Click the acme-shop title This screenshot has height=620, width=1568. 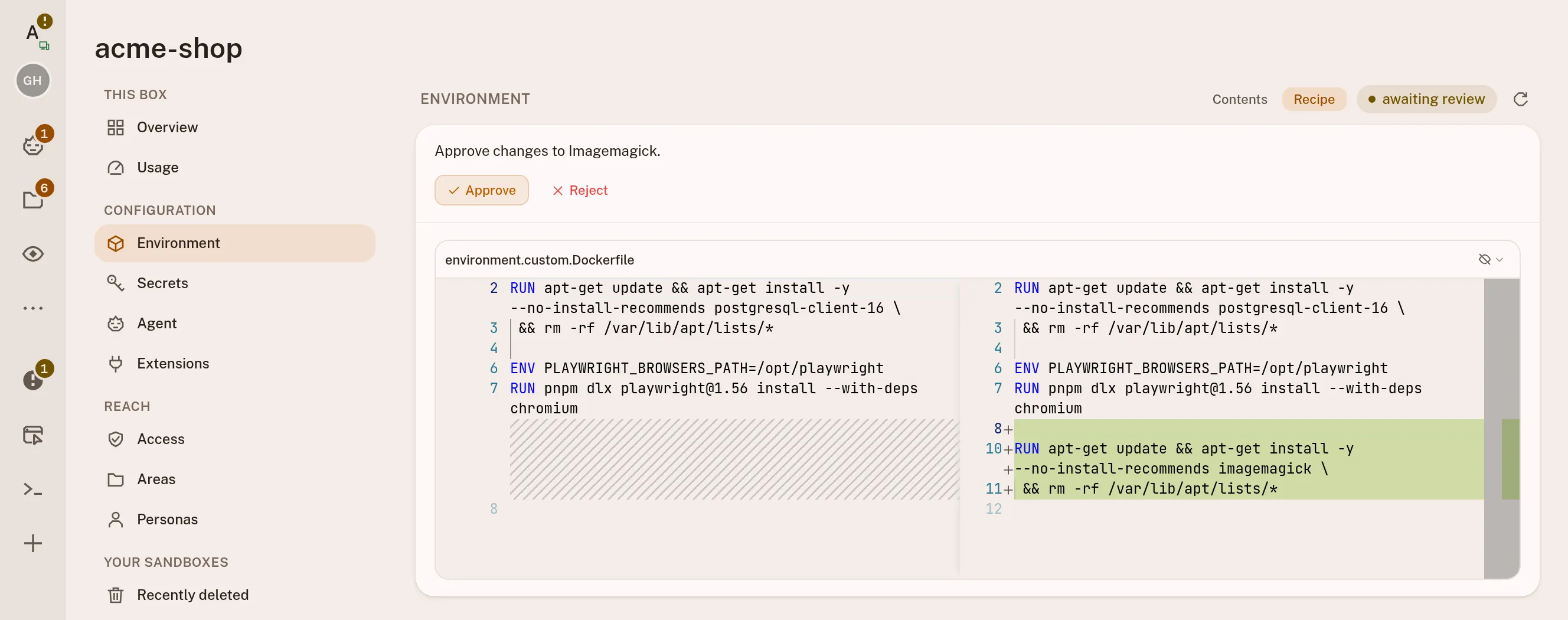tap(169, 48)
